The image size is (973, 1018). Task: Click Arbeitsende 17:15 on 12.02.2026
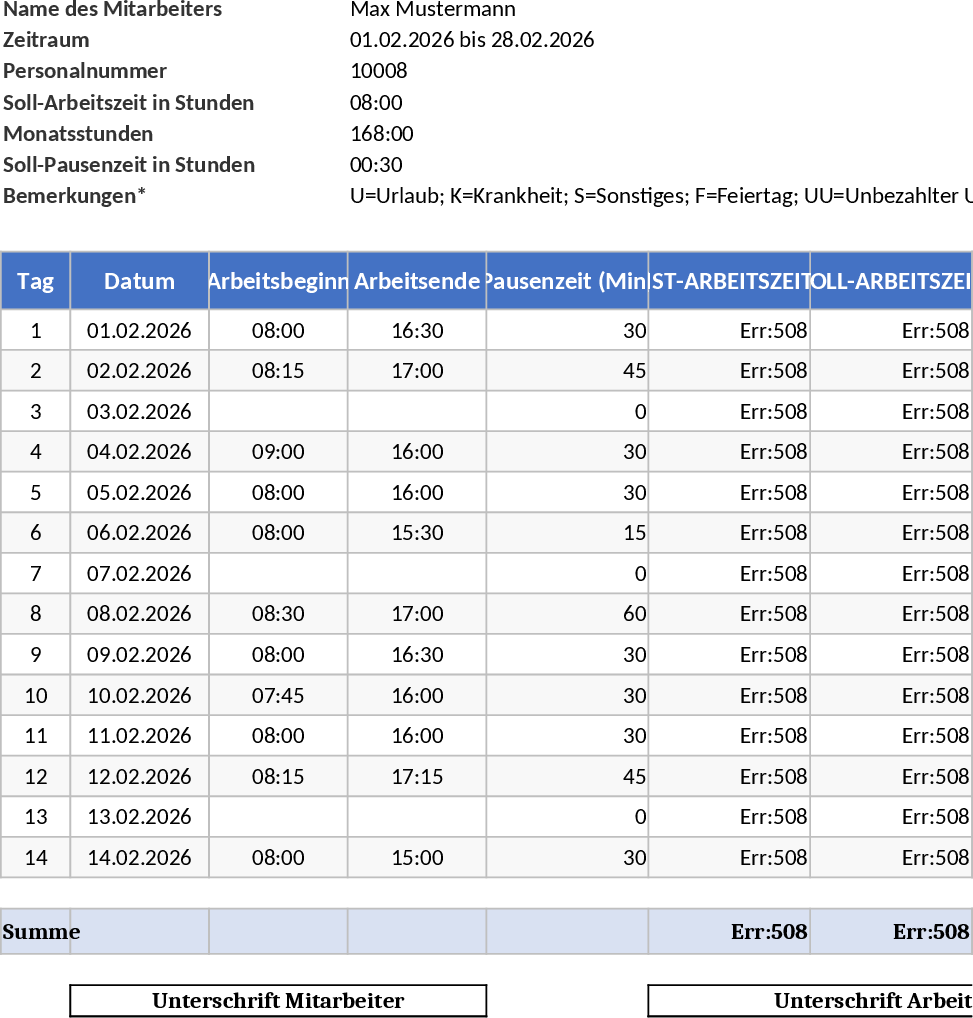pos(417,776)
